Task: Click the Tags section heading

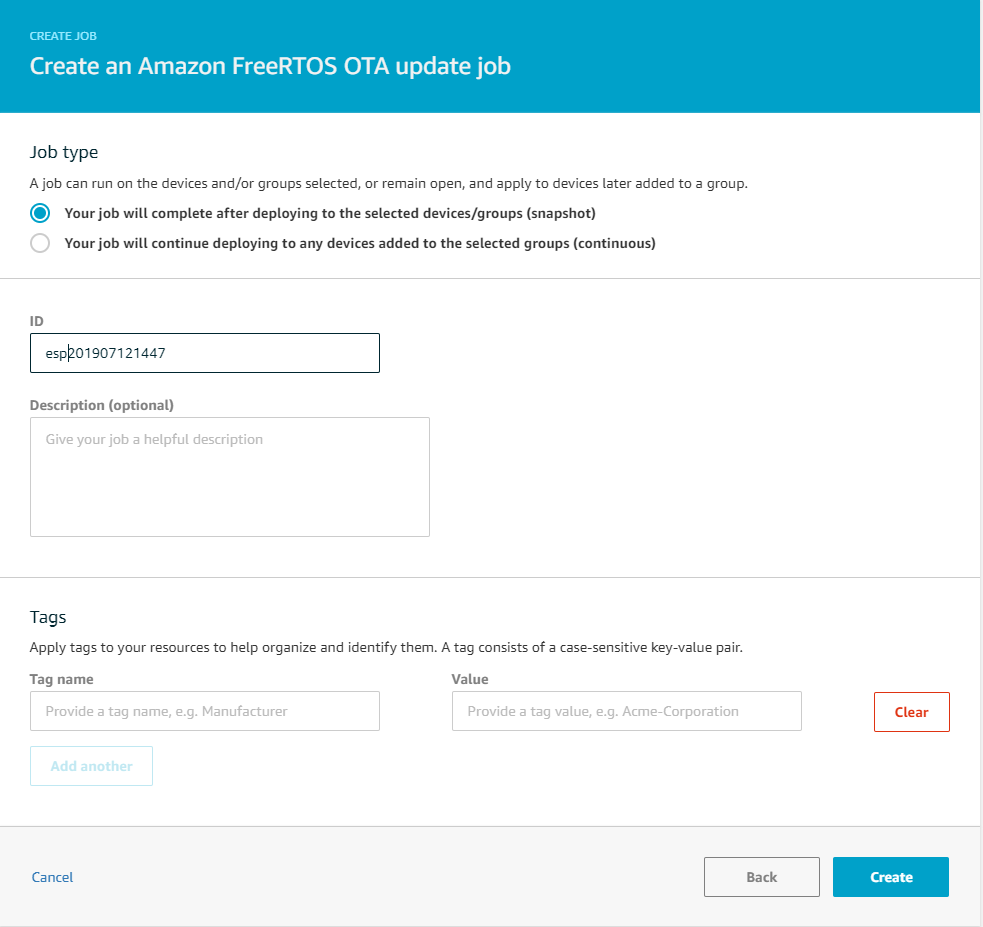Action: (x=48, y=617)
